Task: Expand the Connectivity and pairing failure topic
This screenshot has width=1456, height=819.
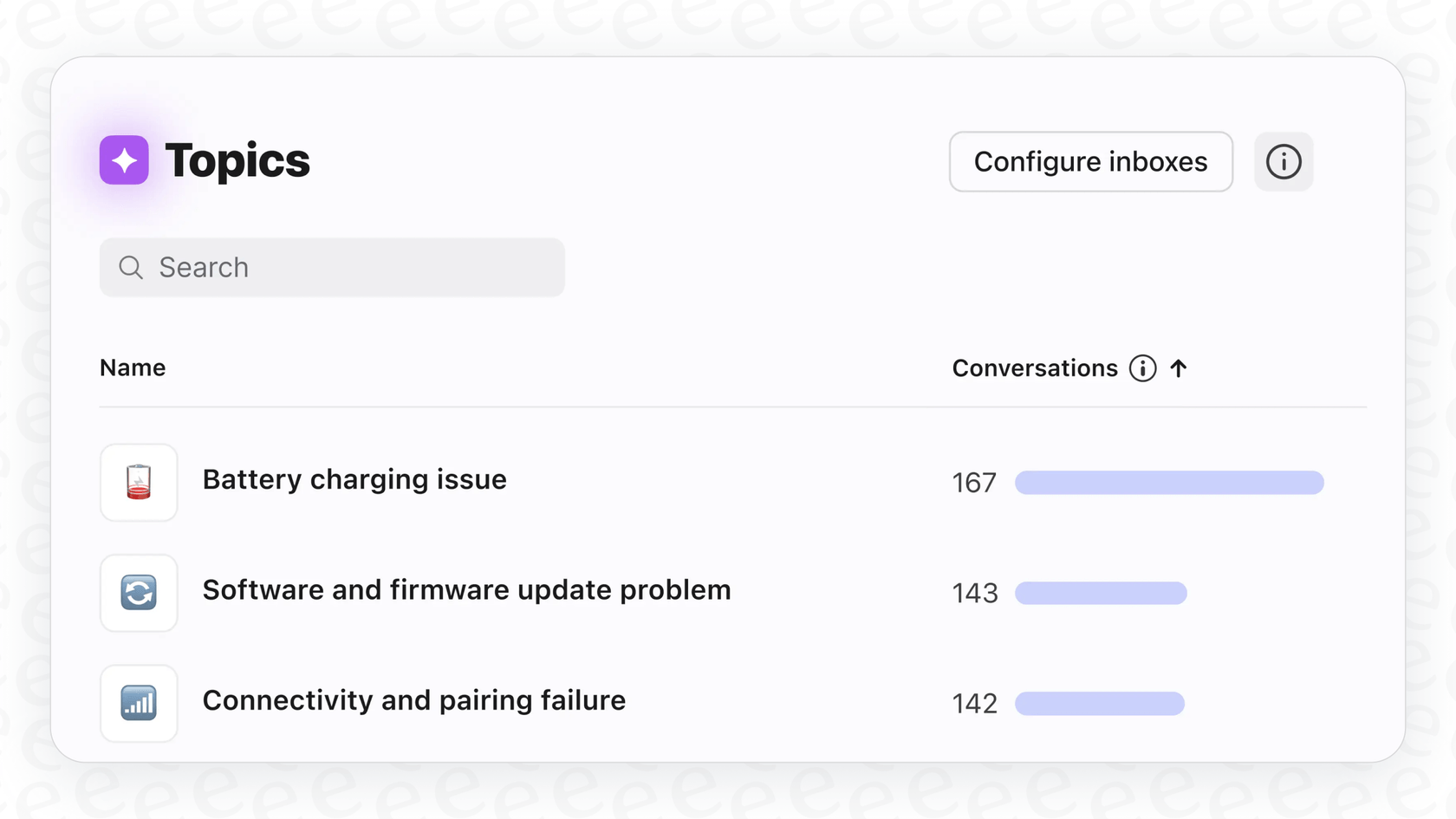Action: coord(414,700)
